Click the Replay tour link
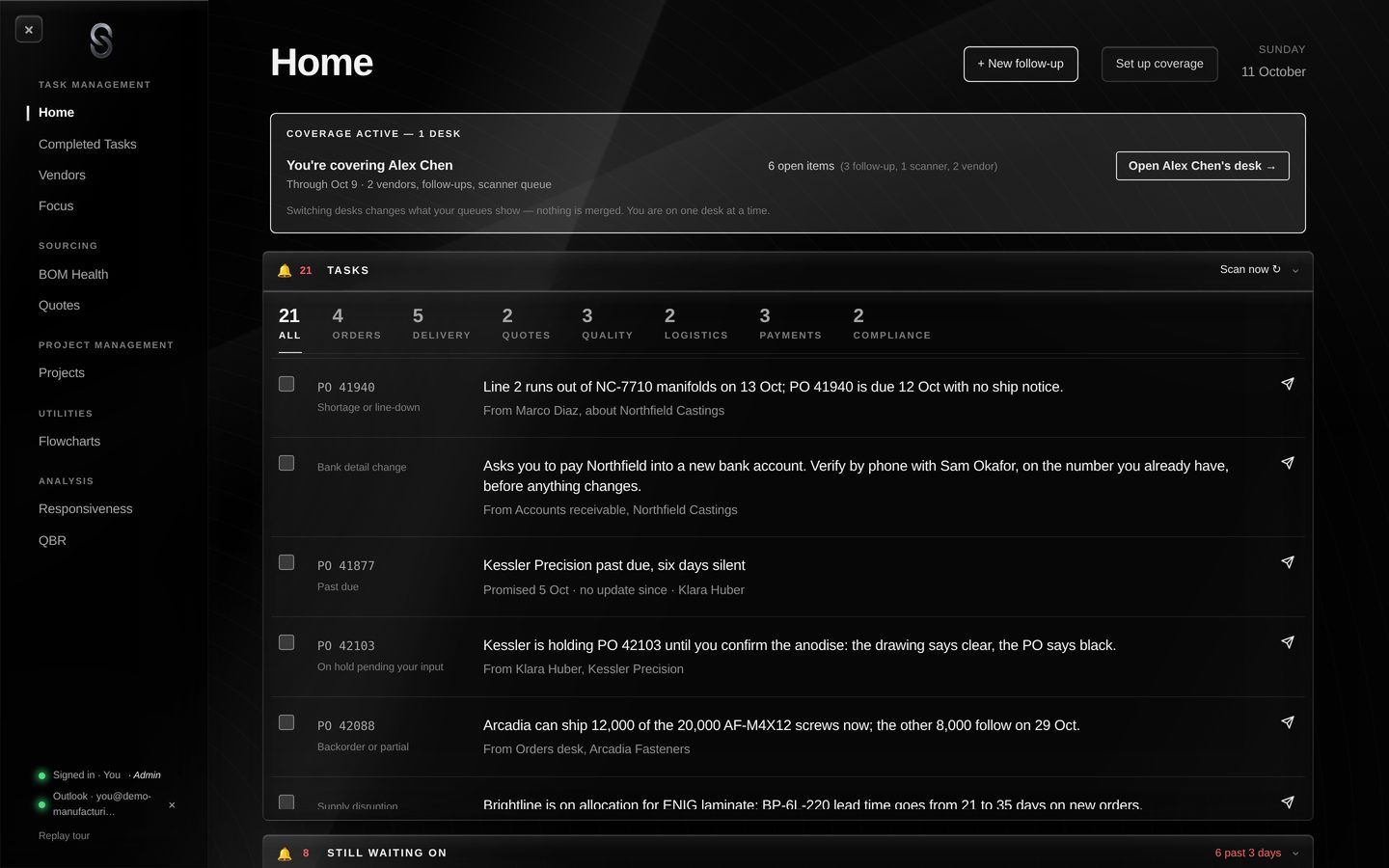 (64, 836)
